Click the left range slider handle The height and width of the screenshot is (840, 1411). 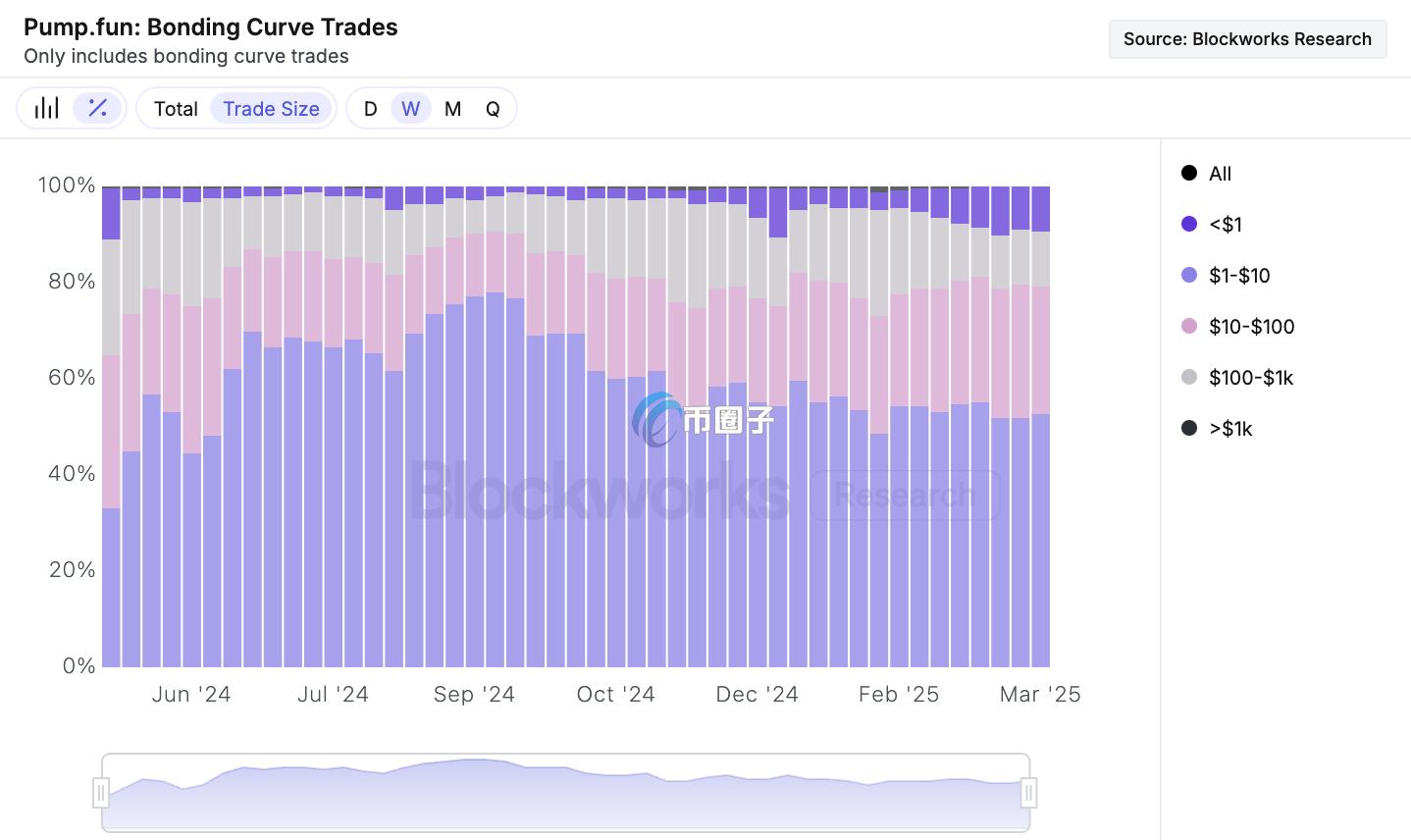101,792
